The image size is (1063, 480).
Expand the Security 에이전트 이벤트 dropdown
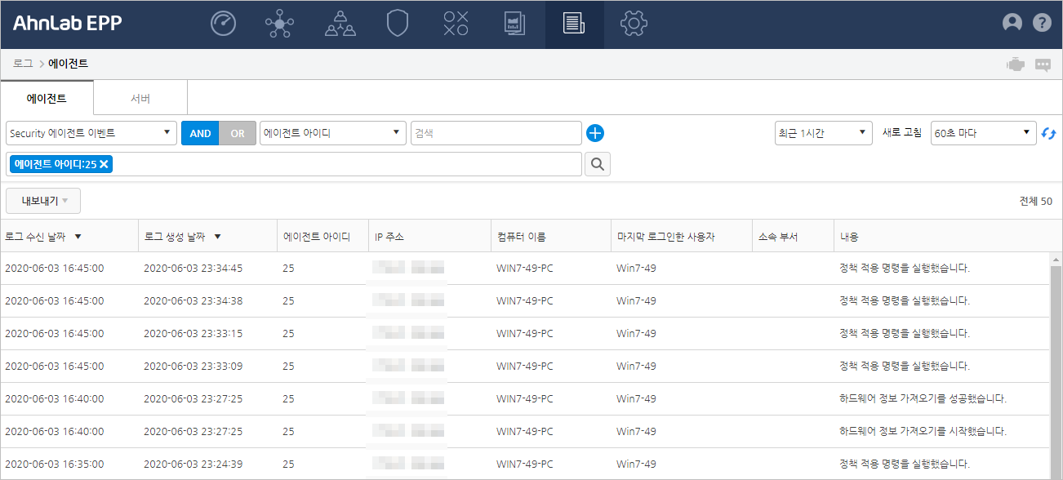pos(90,133)
